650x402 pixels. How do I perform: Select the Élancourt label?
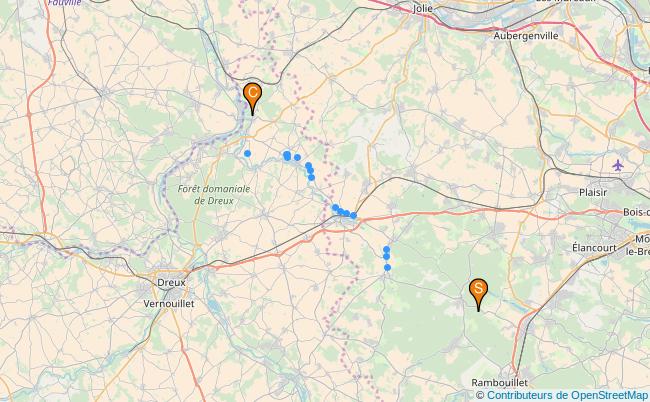[x=594, y=248]
